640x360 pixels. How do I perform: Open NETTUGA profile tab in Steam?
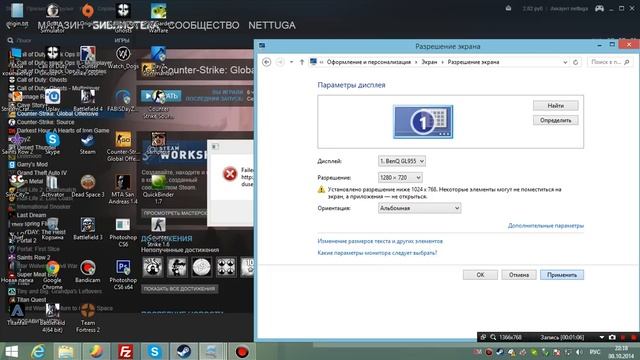[272, 25]
